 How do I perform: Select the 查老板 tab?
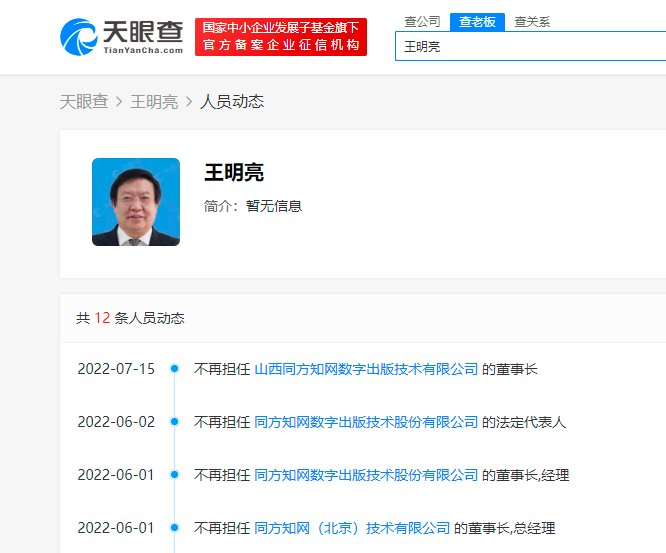477,22
